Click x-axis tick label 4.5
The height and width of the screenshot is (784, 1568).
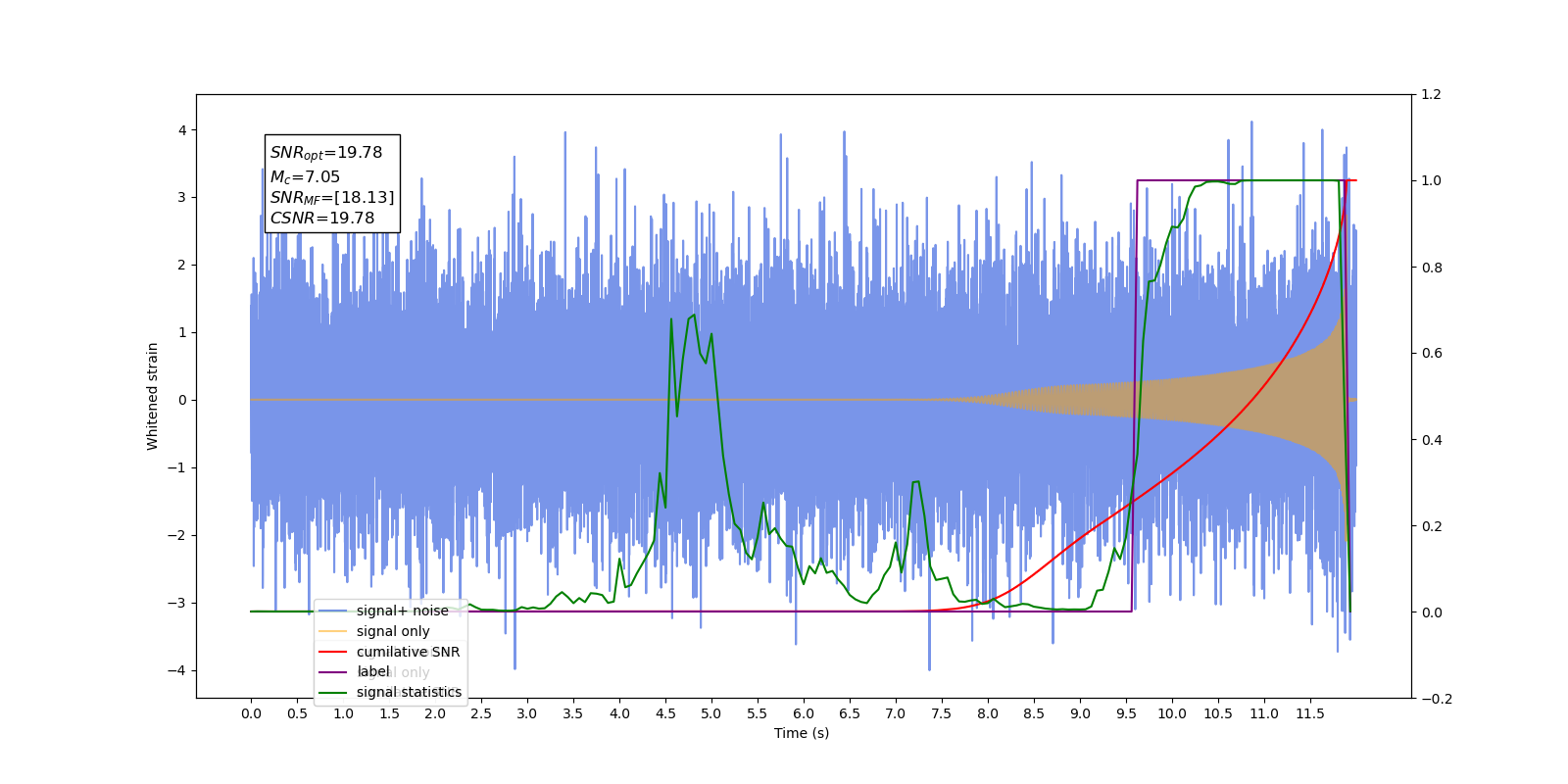[665, 713]
